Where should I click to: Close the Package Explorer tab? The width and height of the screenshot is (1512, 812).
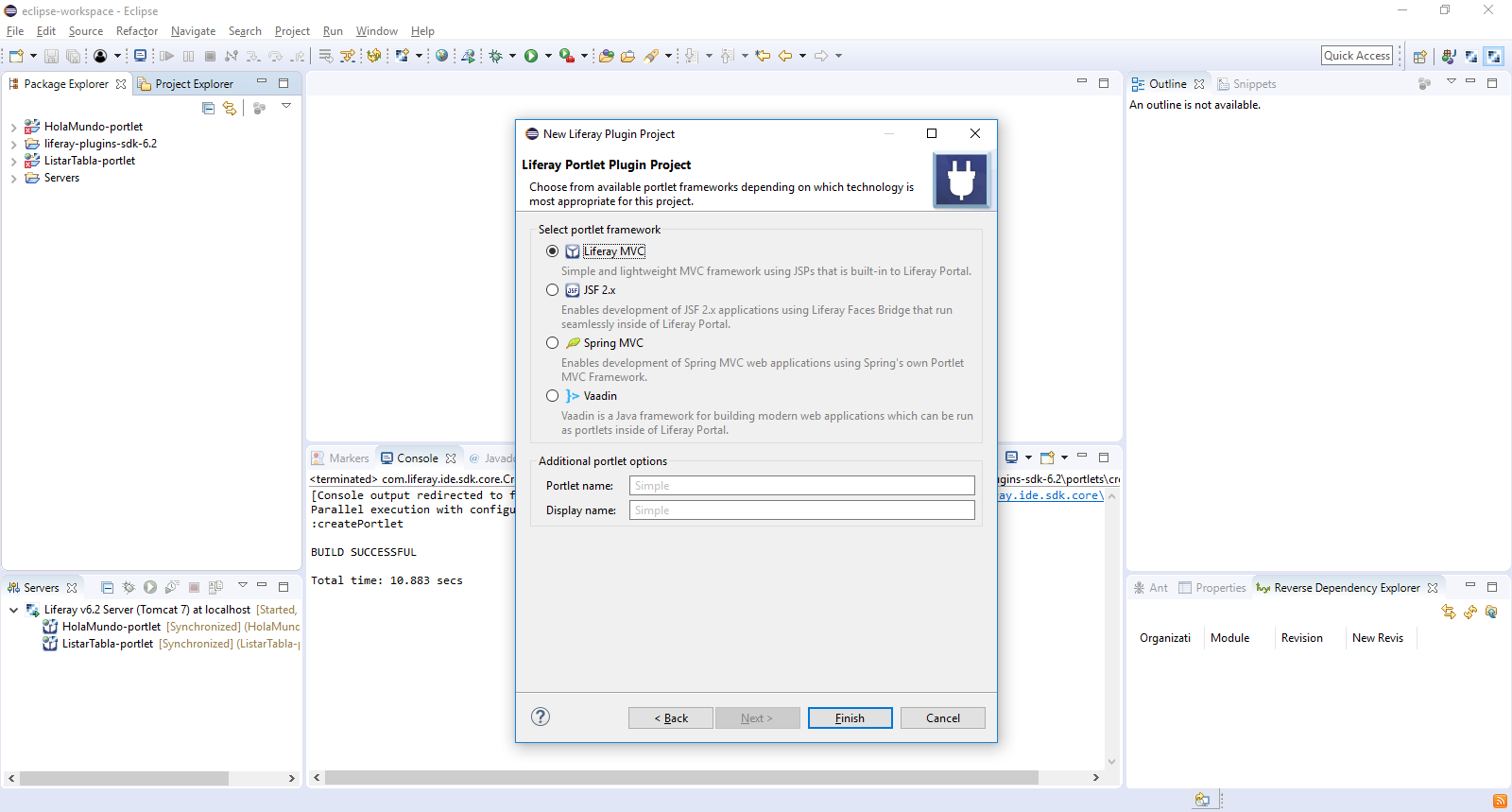[x=121, y=84]
